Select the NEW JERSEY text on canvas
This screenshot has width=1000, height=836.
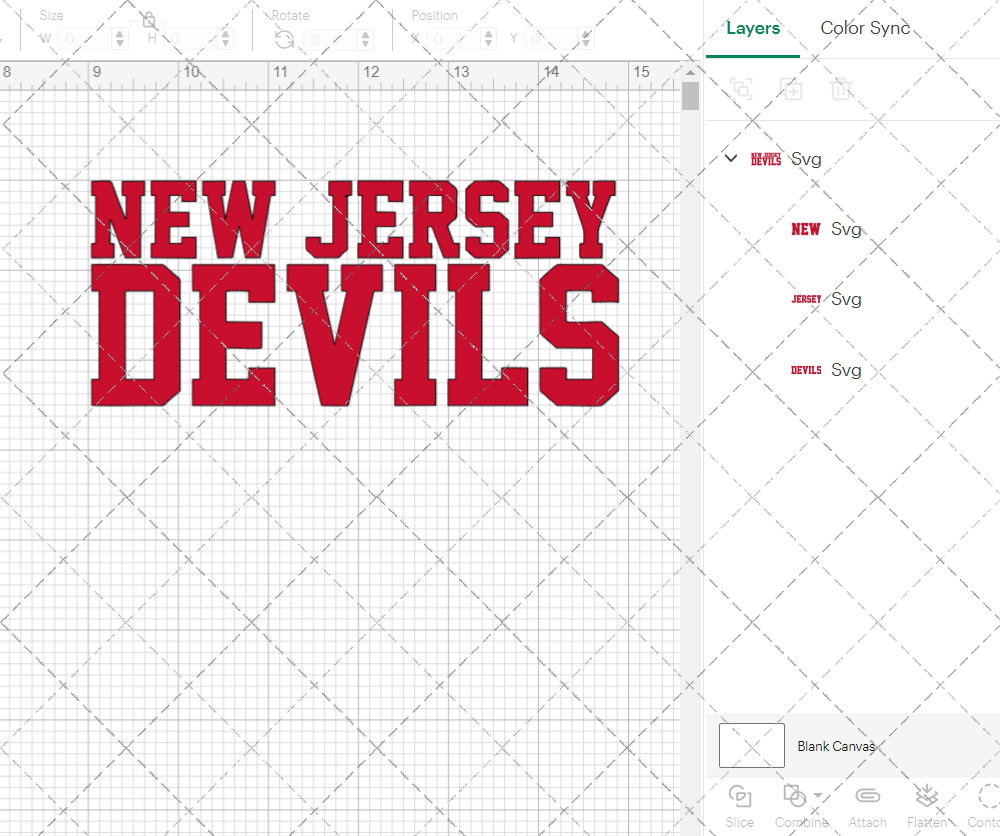[x=353, y=219]
